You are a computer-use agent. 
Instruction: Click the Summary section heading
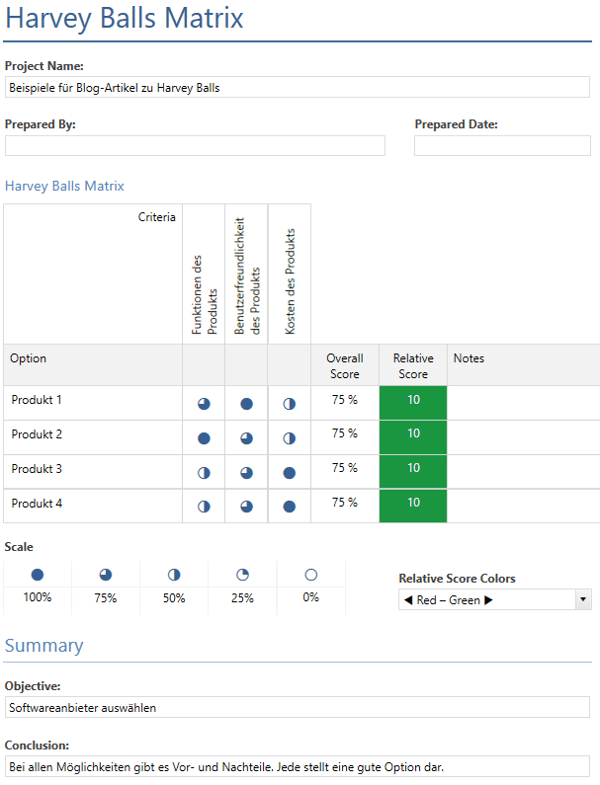point(44,645)
